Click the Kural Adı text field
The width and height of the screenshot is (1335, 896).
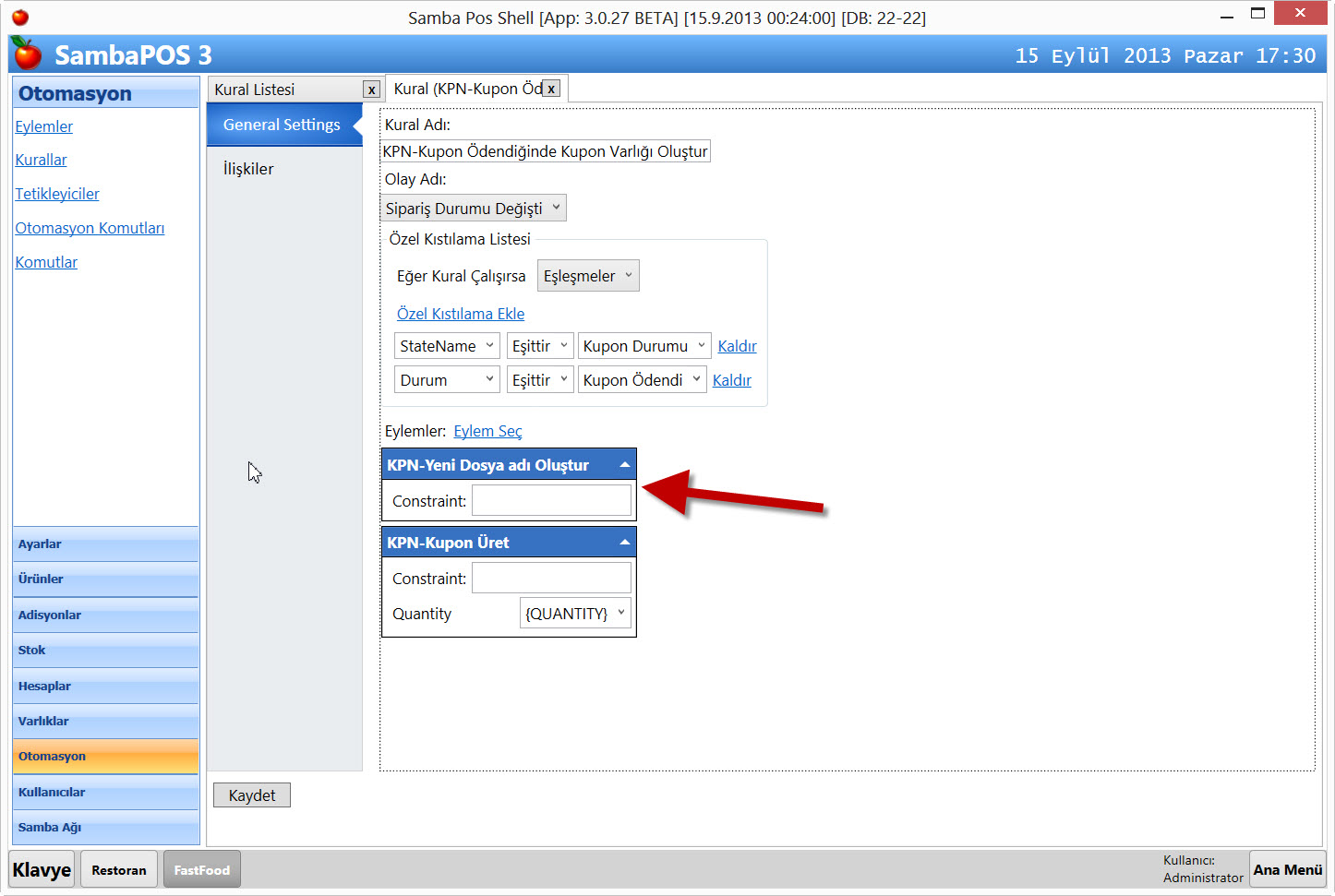[x=545, y=151]
